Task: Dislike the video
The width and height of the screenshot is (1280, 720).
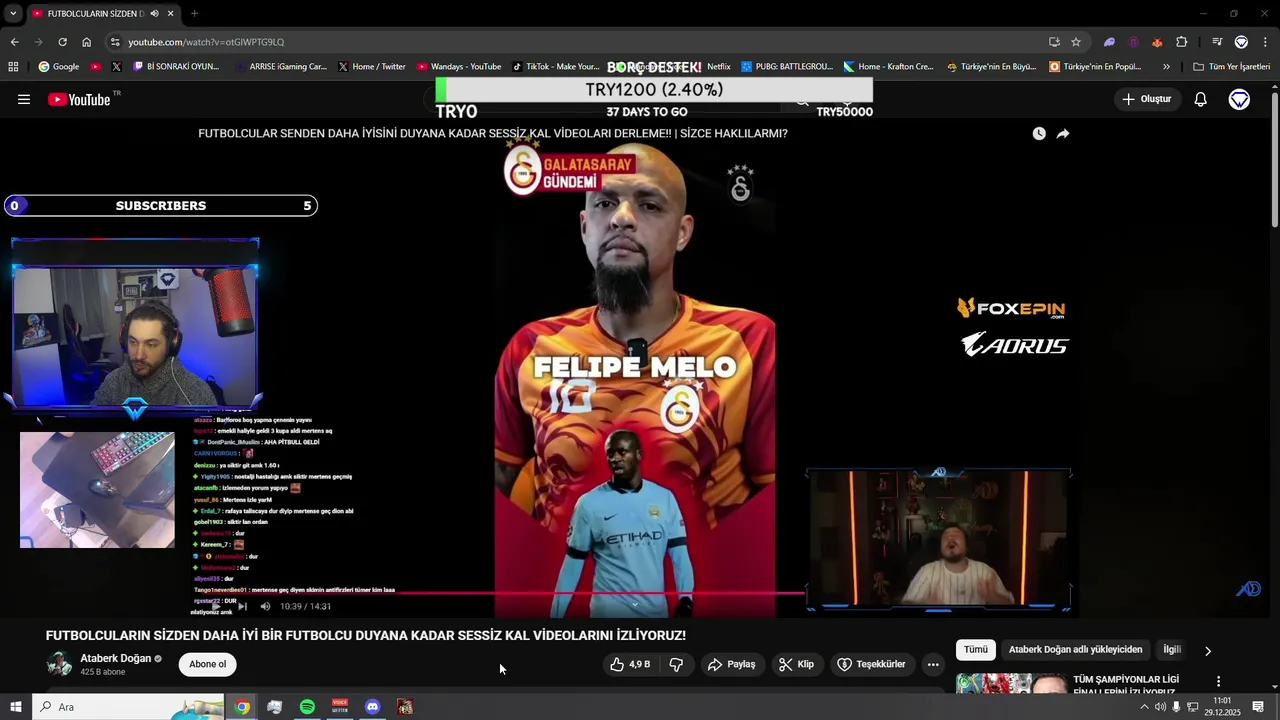Action: 676,664
